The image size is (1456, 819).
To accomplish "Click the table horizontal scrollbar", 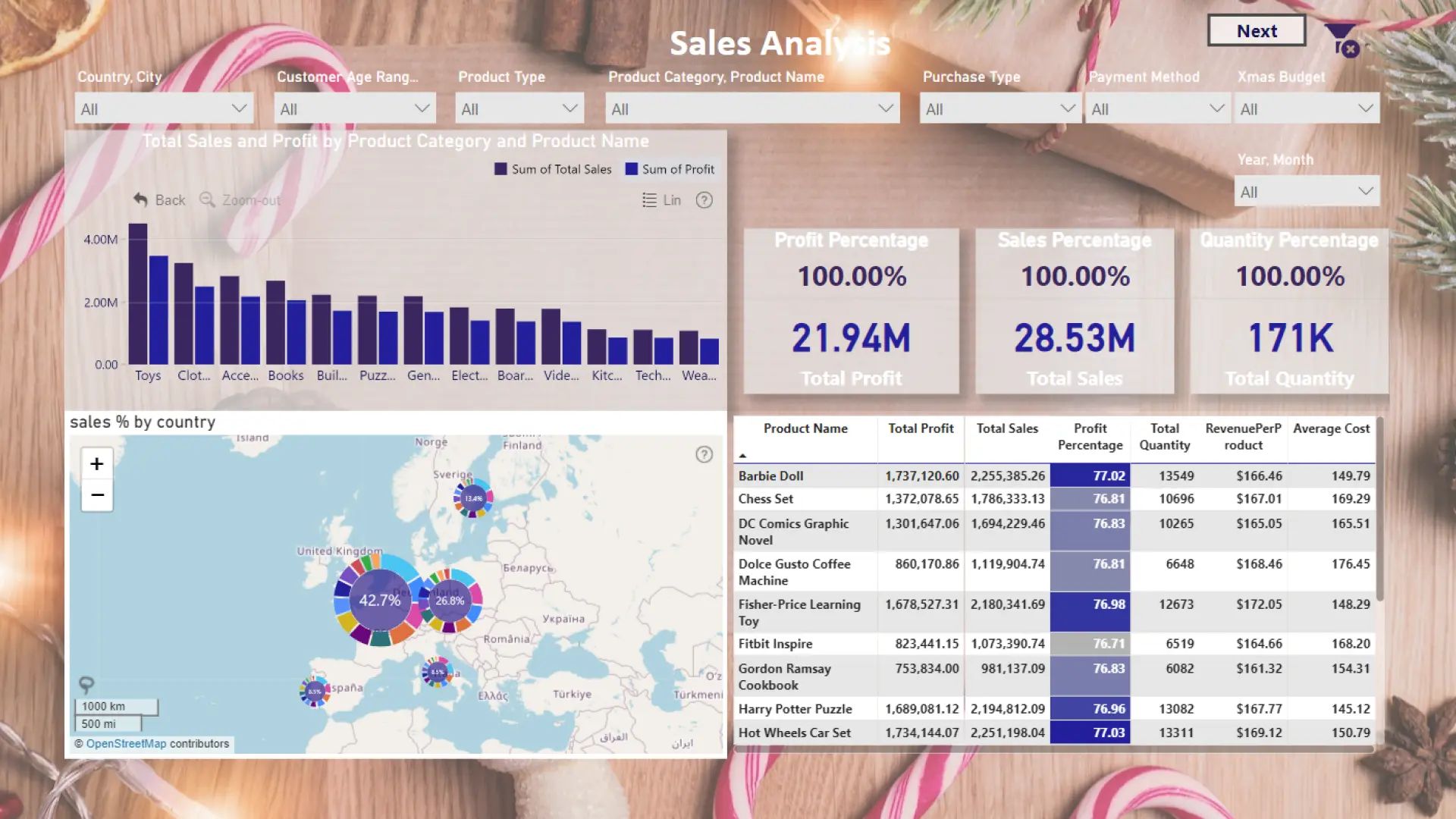I will 1054,749.
